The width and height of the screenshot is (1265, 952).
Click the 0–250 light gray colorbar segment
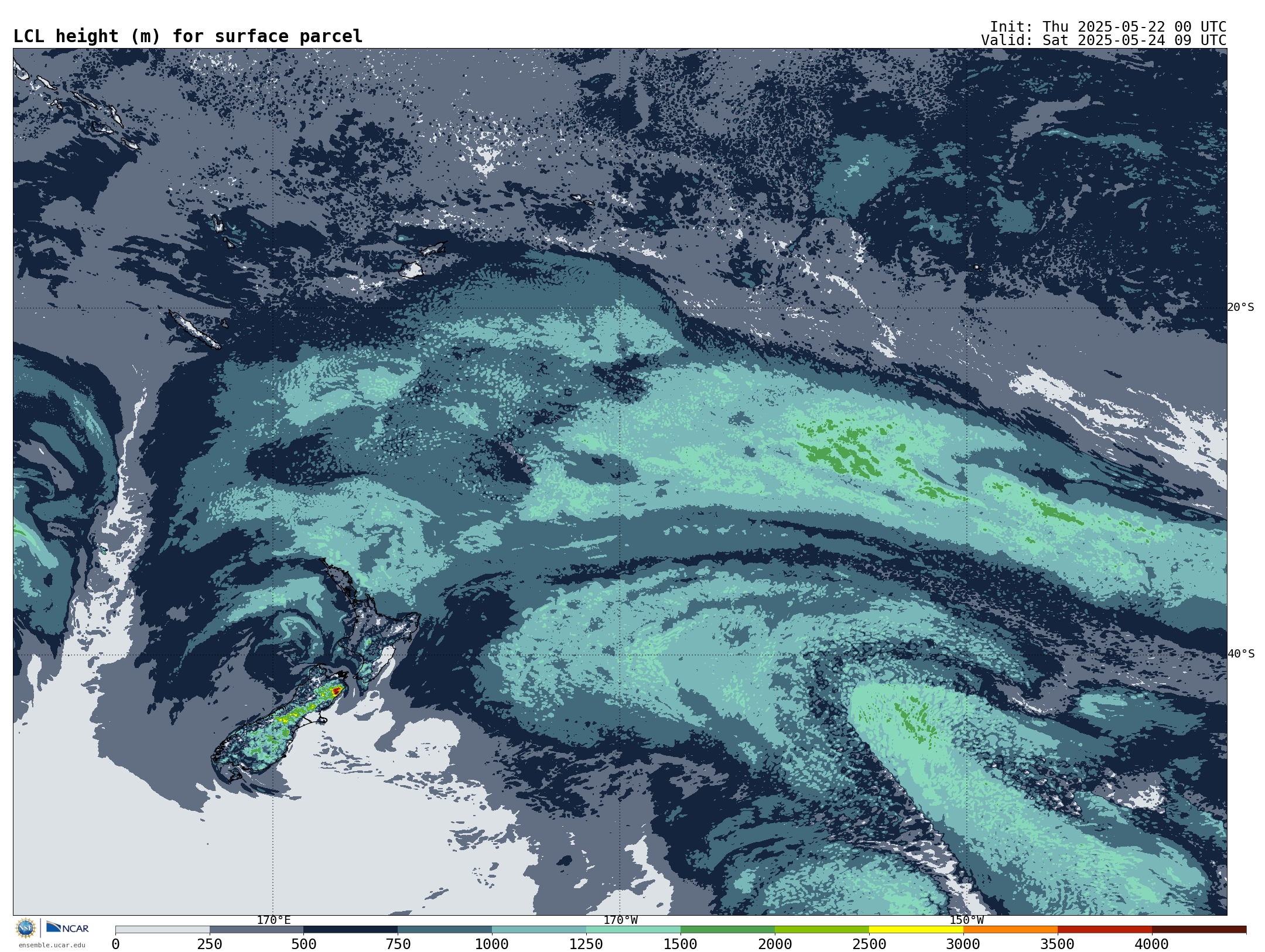[x=162, y=930]
